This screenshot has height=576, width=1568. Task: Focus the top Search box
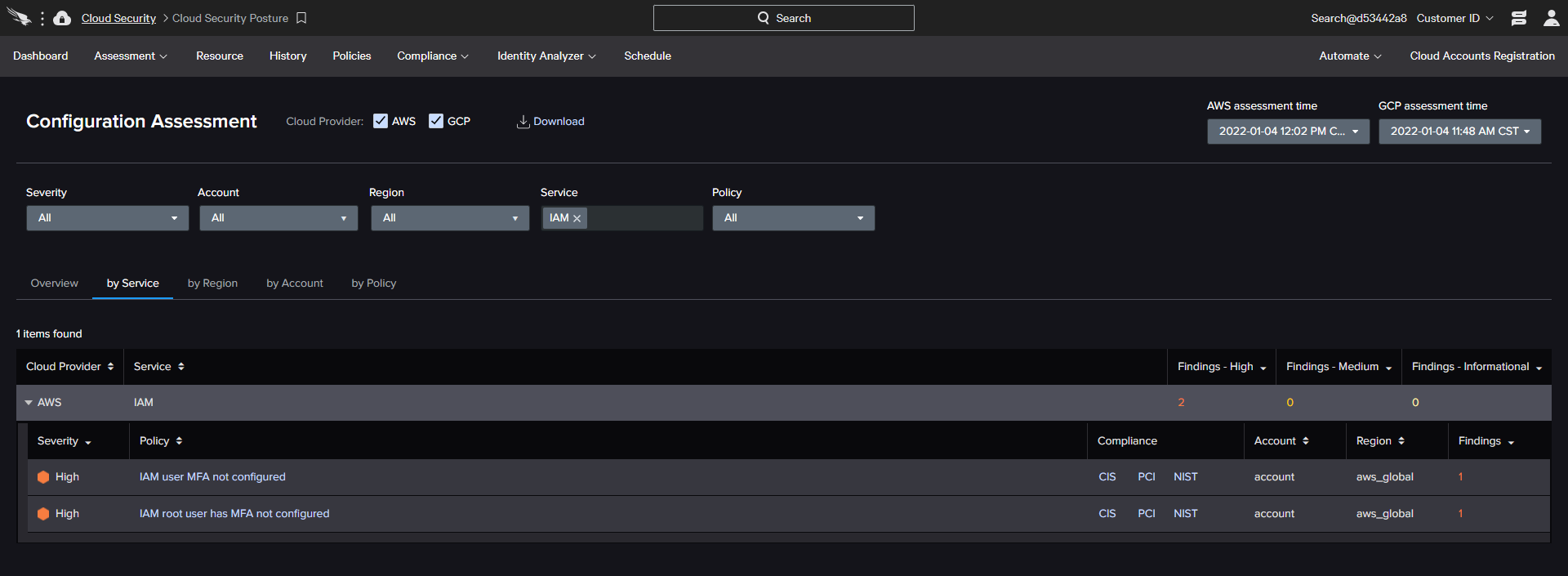784,18
